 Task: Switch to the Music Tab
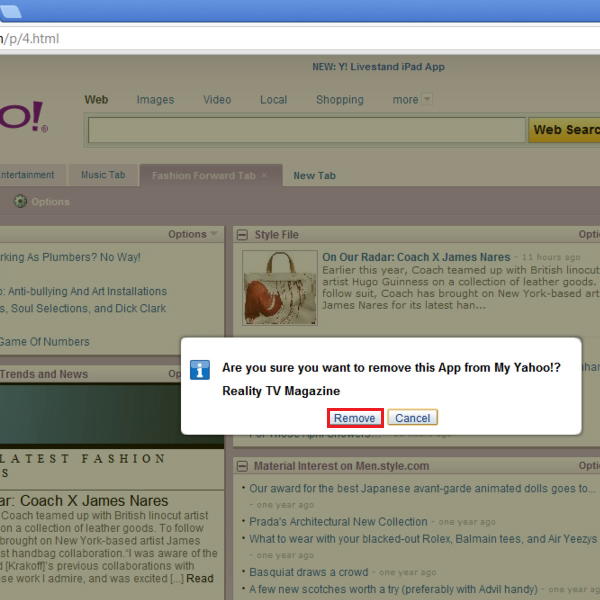point(103,175)
